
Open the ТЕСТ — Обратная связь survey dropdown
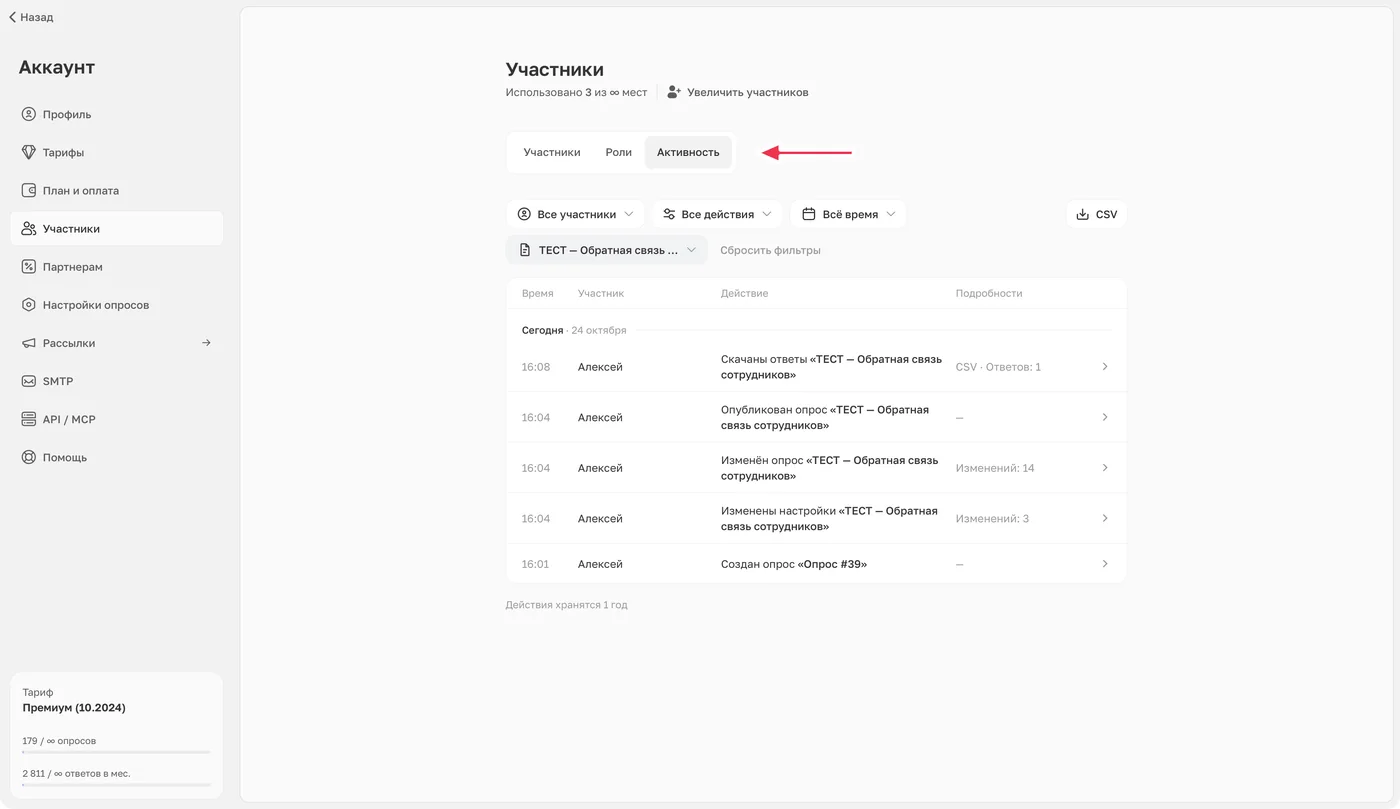[607, 250]
